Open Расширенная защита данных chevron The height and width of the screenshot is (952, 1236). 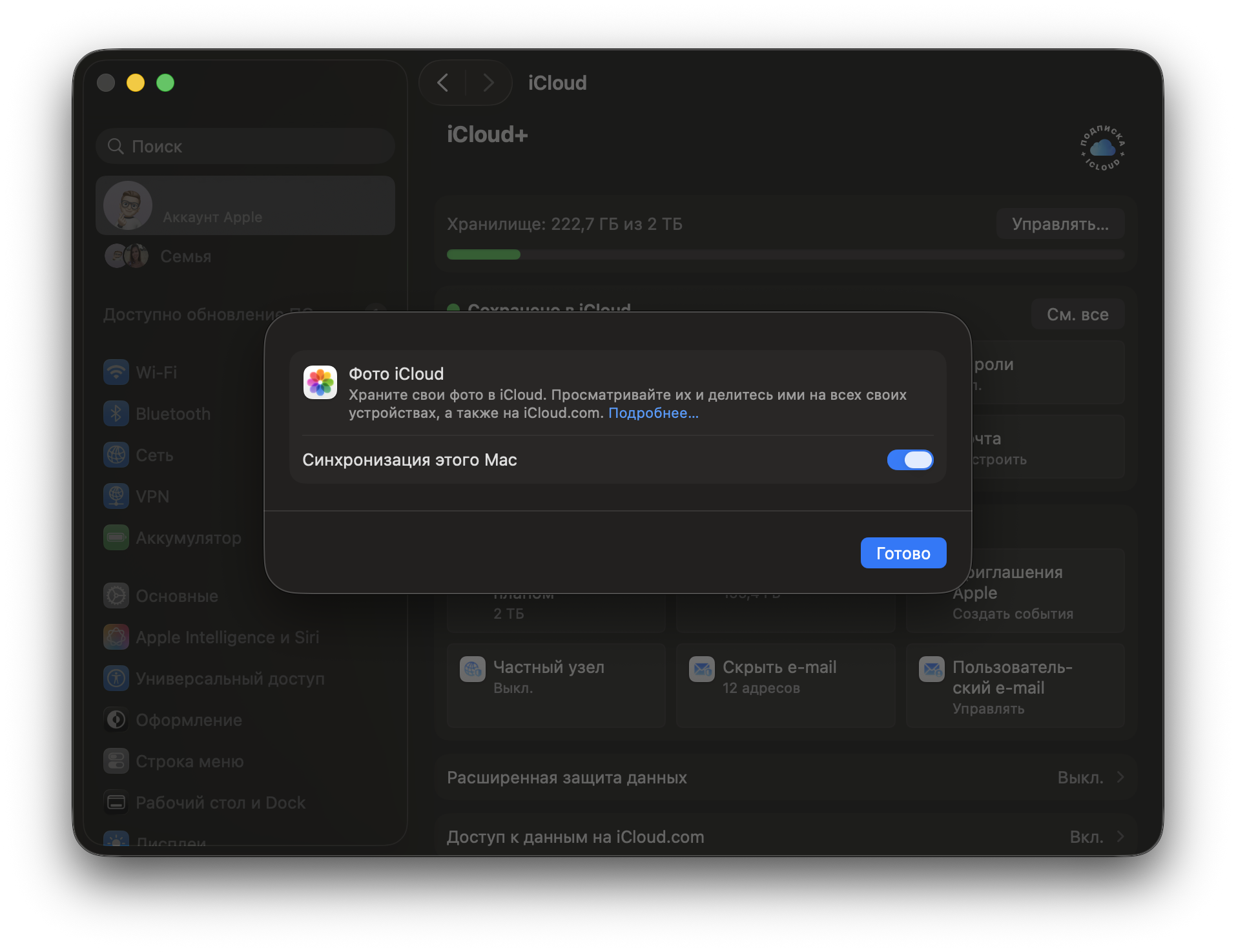coord(1120,777)
